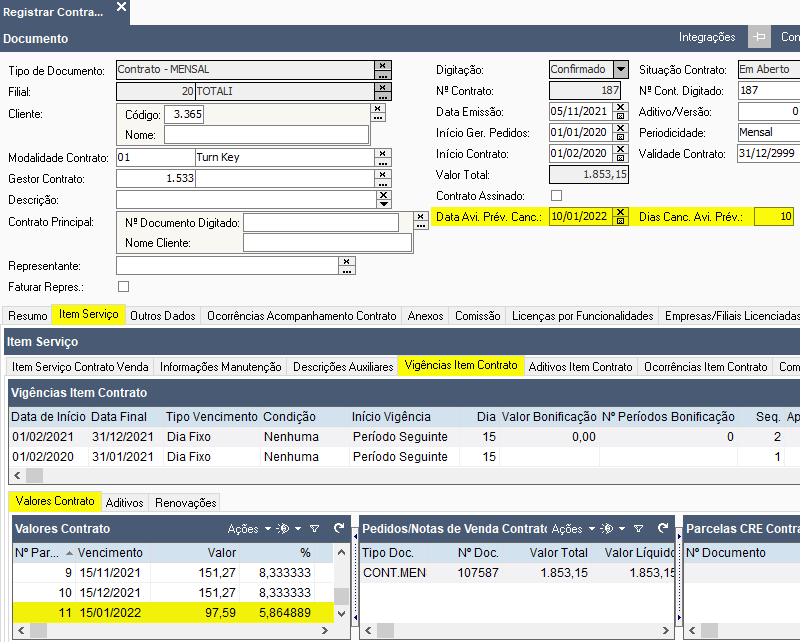Open calendar for Data Emissão
Viewport: 800px width, 642px height.
pyautogui.click(x=620, y=116)
